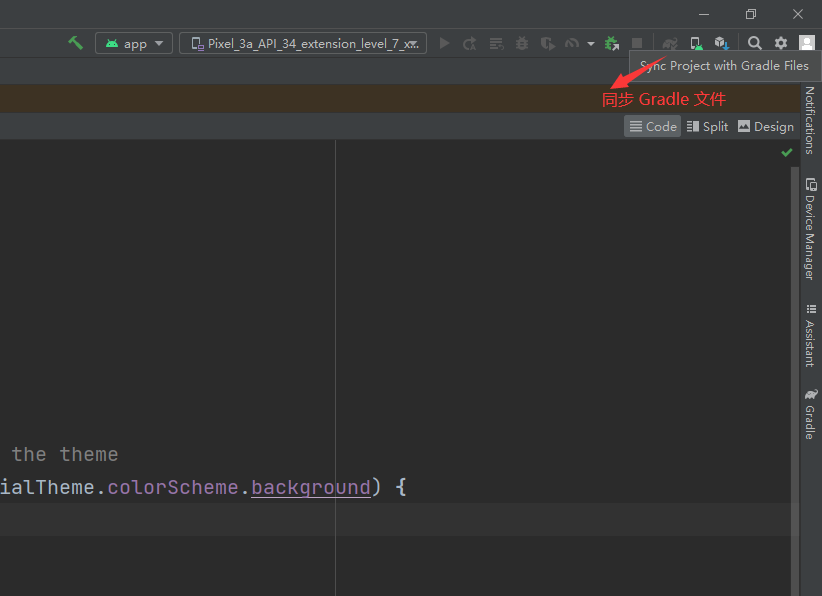Viewport: 822px width, 596px height.
Task: Open the Device Manager toolbar icon
Action: (696, 43)
